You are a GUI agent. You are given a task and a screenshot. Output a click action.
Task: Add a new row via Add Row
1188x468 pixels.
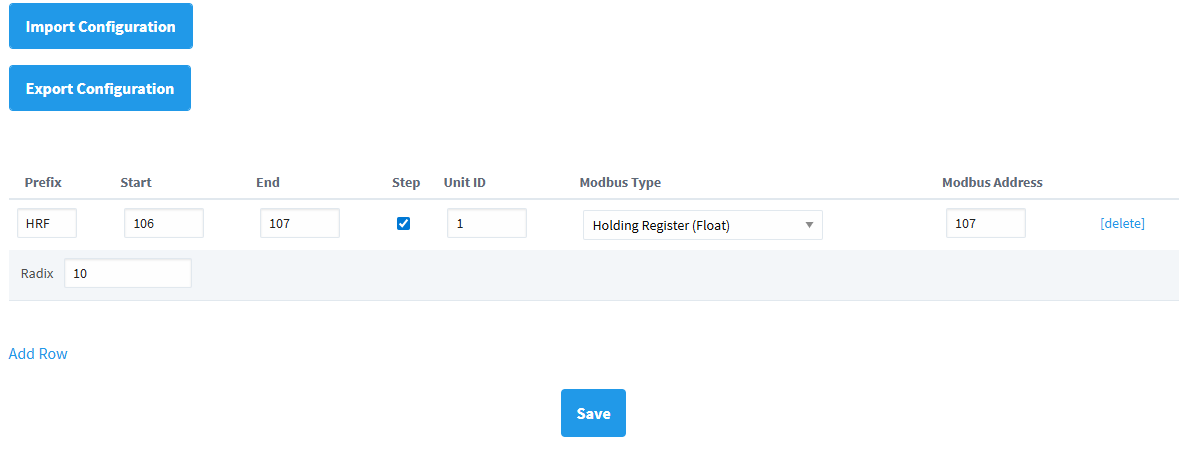coord(38,353)
